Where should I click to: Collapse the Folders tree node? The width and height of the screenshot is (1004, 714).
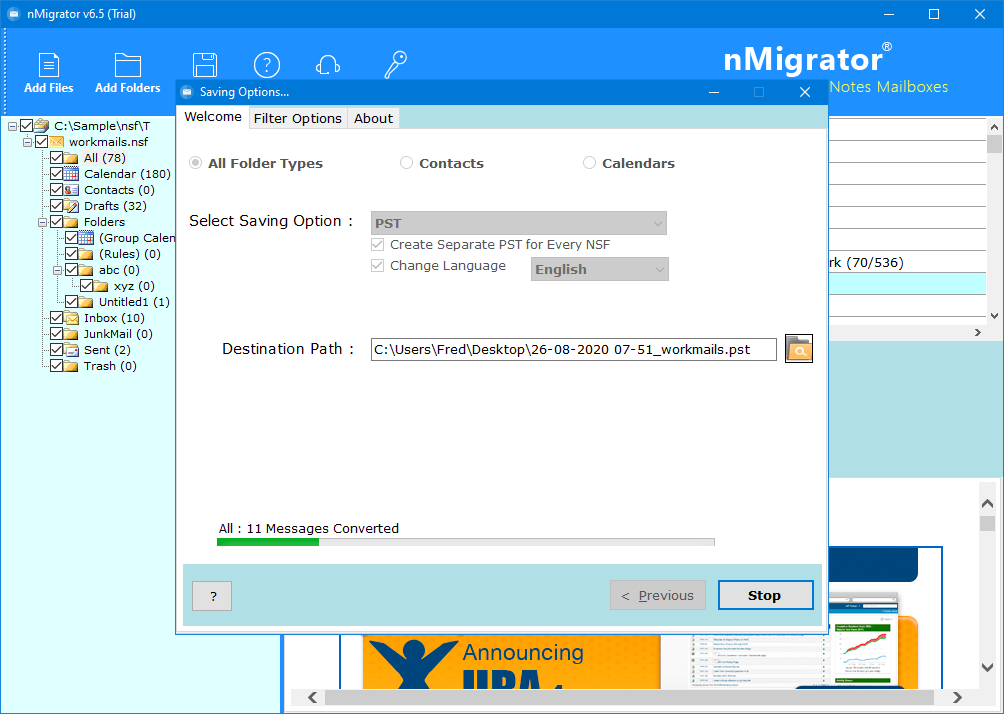pyautogui.click(x=42, y=222)
